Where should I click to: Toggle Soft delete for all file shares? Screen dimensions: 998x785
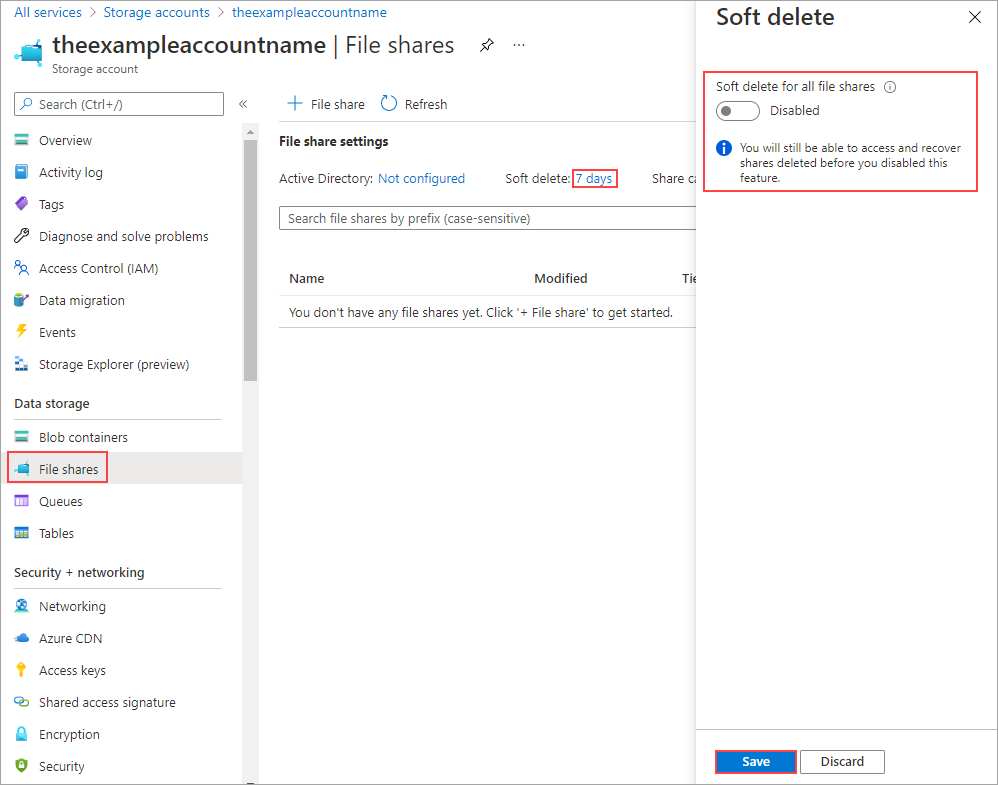[737, 111]
